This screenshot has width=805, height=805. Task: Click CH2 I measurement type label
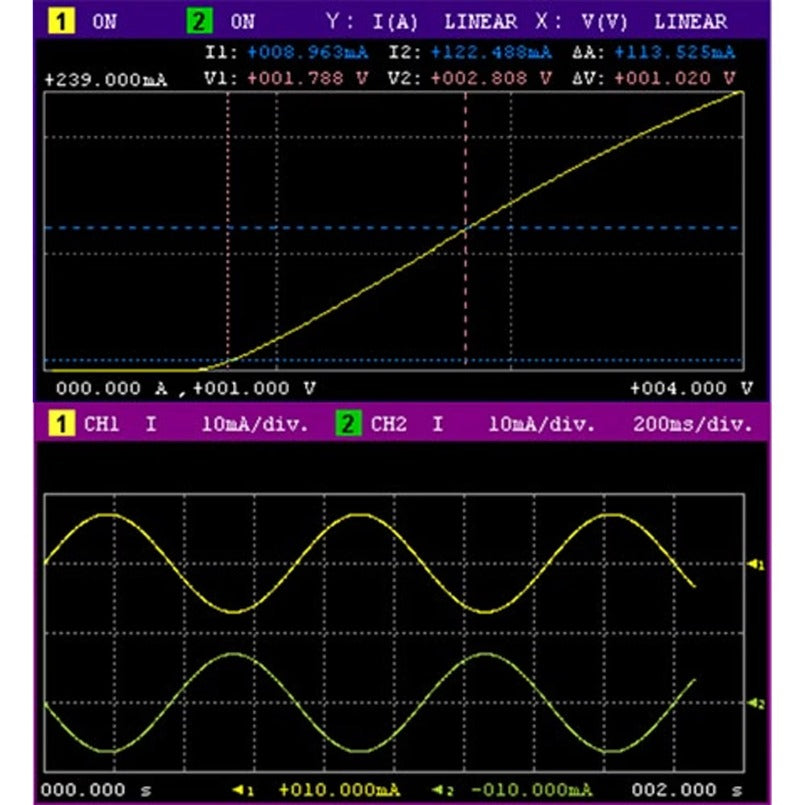pyautogui.click(x=437, y=424)
